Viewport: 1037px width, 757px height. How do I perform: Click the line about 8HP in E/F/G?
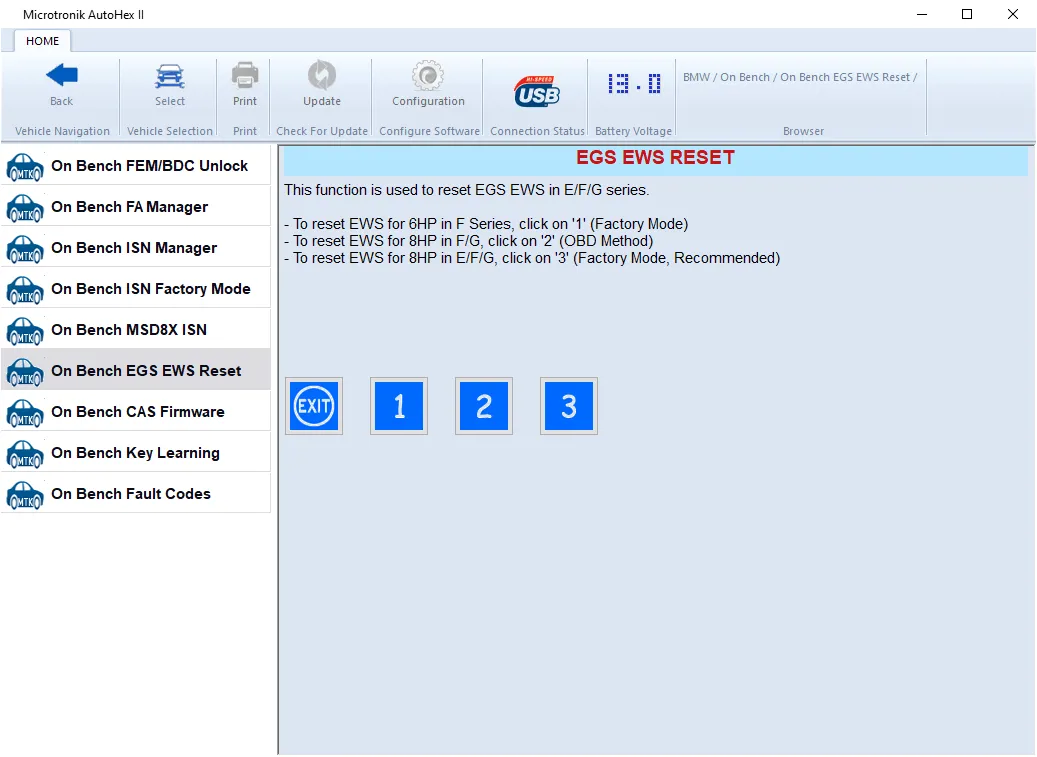tap(532, 259)
